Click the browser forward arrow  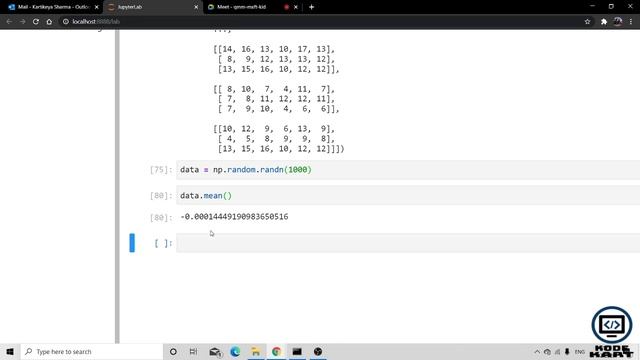pyautogui.click(x=22, y=22)
